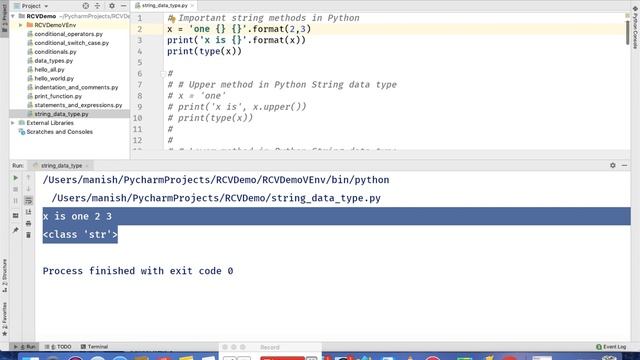This screenshot has width=640, height=360.
Task: Rerun string_data_type with the green play icon
Action: [x=16, y=178]
